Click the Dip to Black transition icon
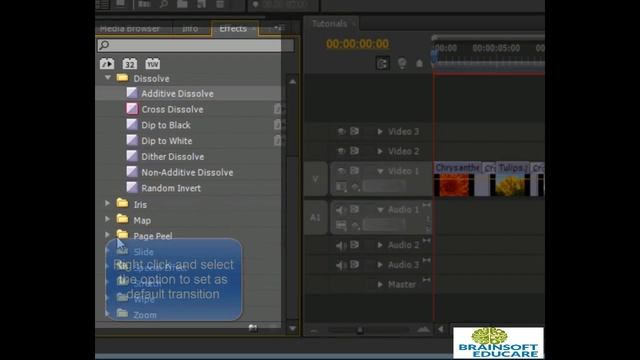 [x=132, y=124]
